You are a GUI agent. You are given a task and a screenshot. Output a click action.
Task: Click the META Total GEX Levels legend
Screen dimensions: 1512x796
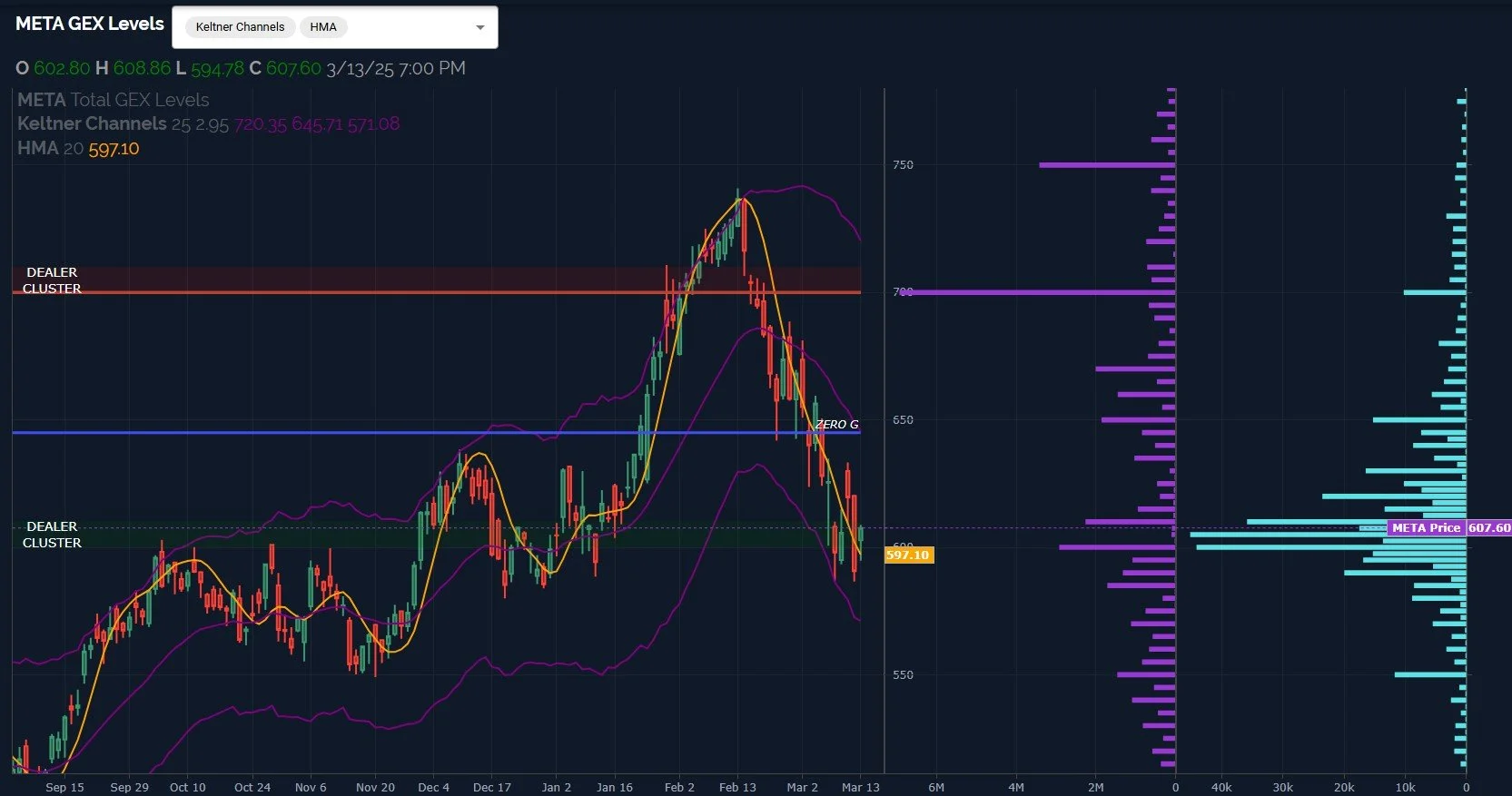(114, 100)
